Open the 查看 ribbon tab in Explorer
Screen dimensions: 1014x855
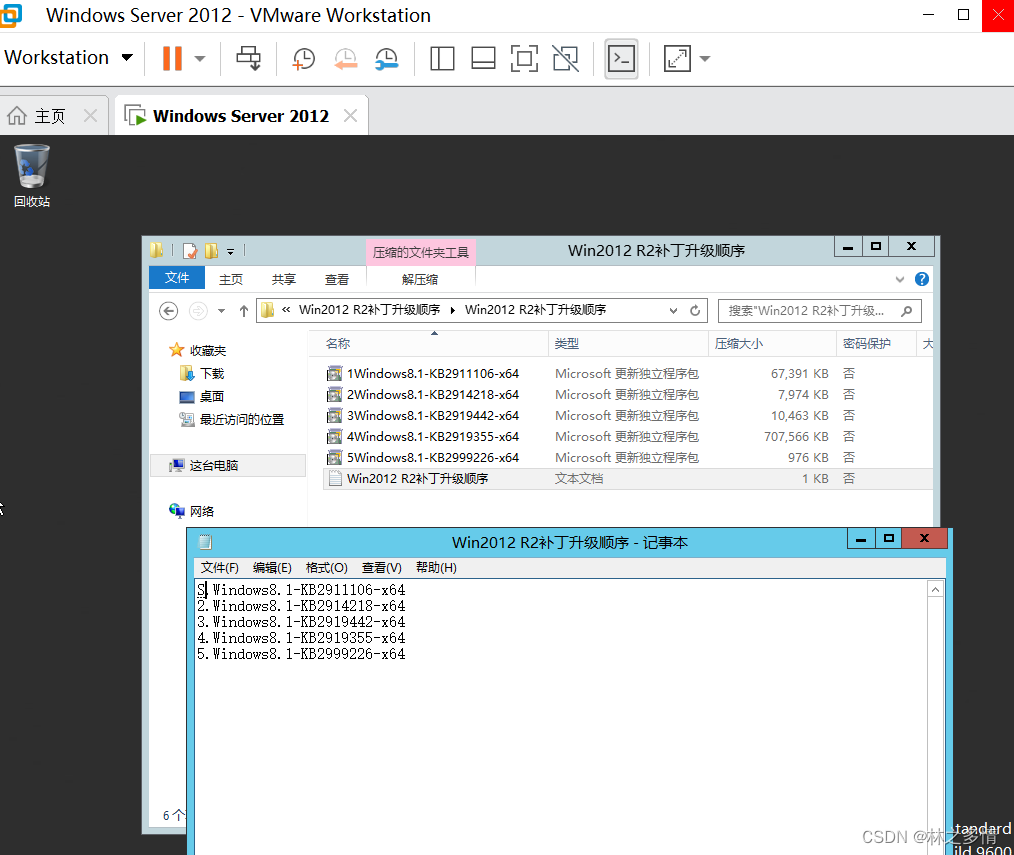pyautogui.click(x=337, y=279)
